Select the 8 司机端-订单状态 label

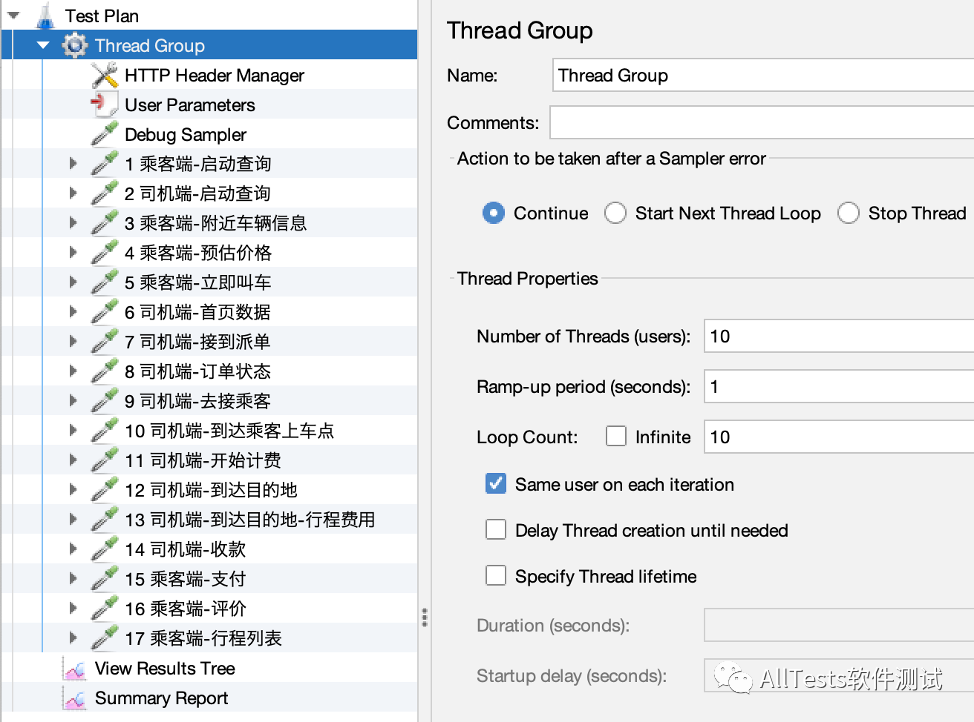[x=198, y=372]
